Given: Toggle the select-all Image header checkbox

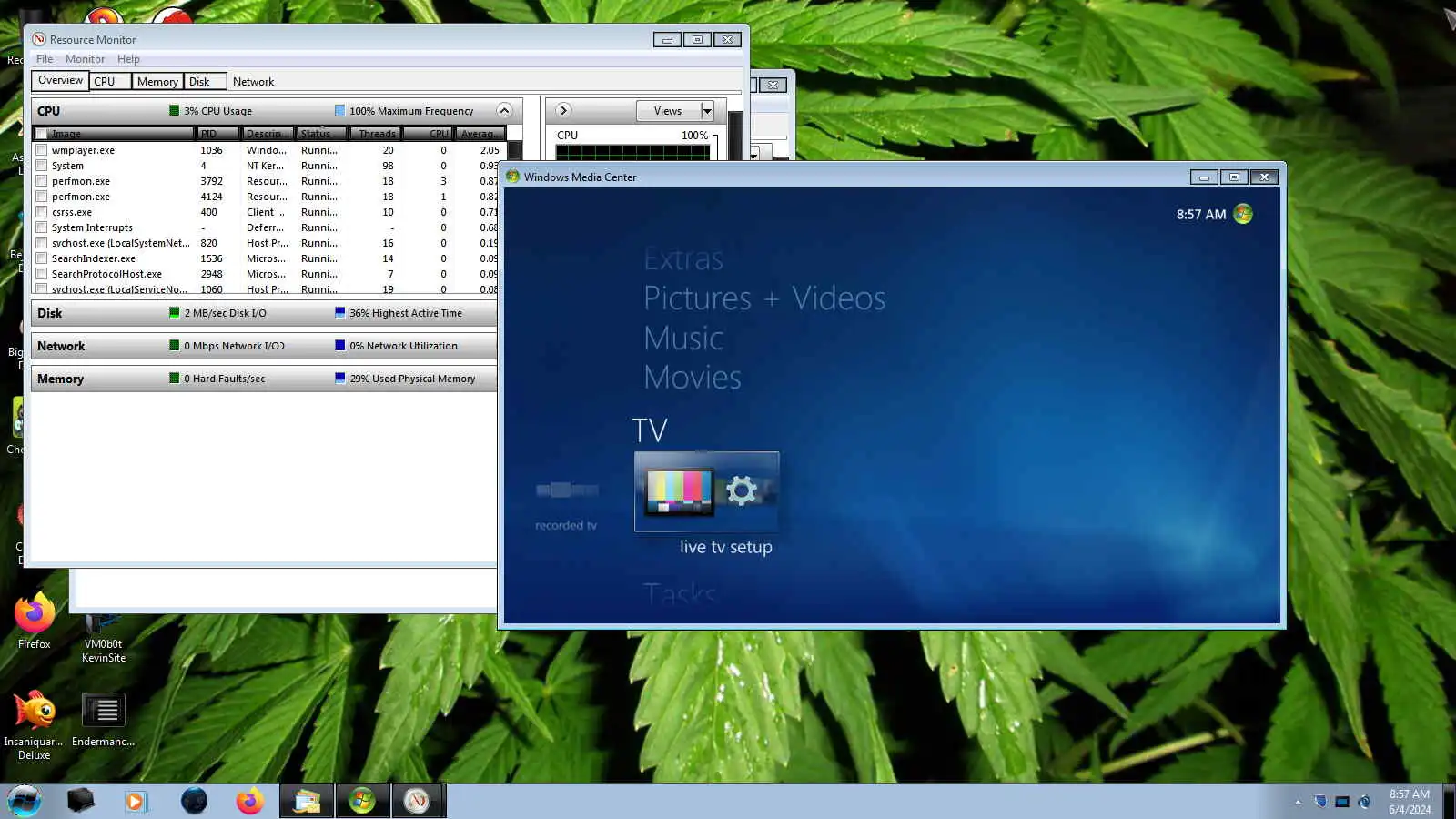Looking at the screenshot, I should point(41,134).
